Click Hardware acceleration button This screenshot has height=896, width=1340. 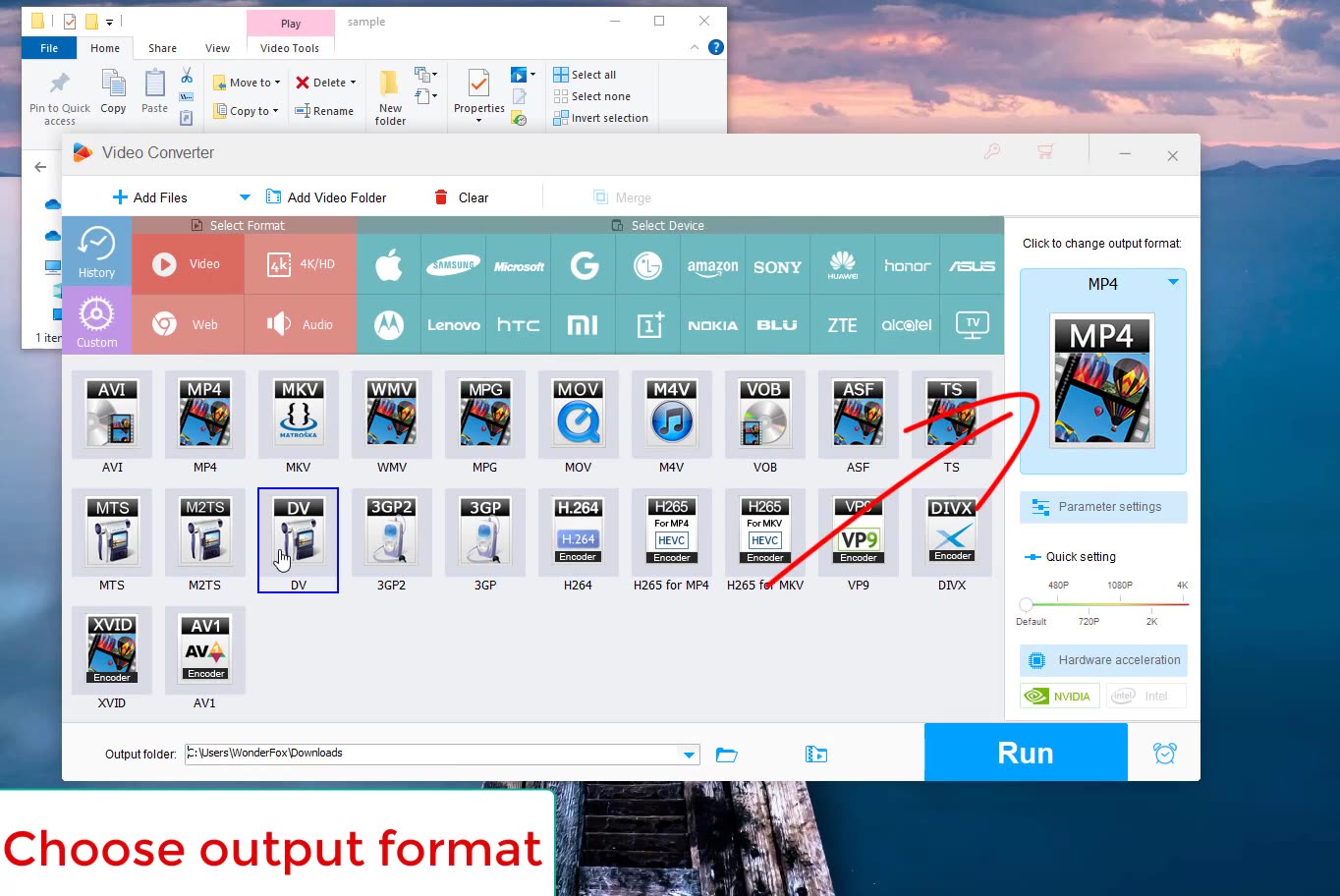(x=1103, y=660)
